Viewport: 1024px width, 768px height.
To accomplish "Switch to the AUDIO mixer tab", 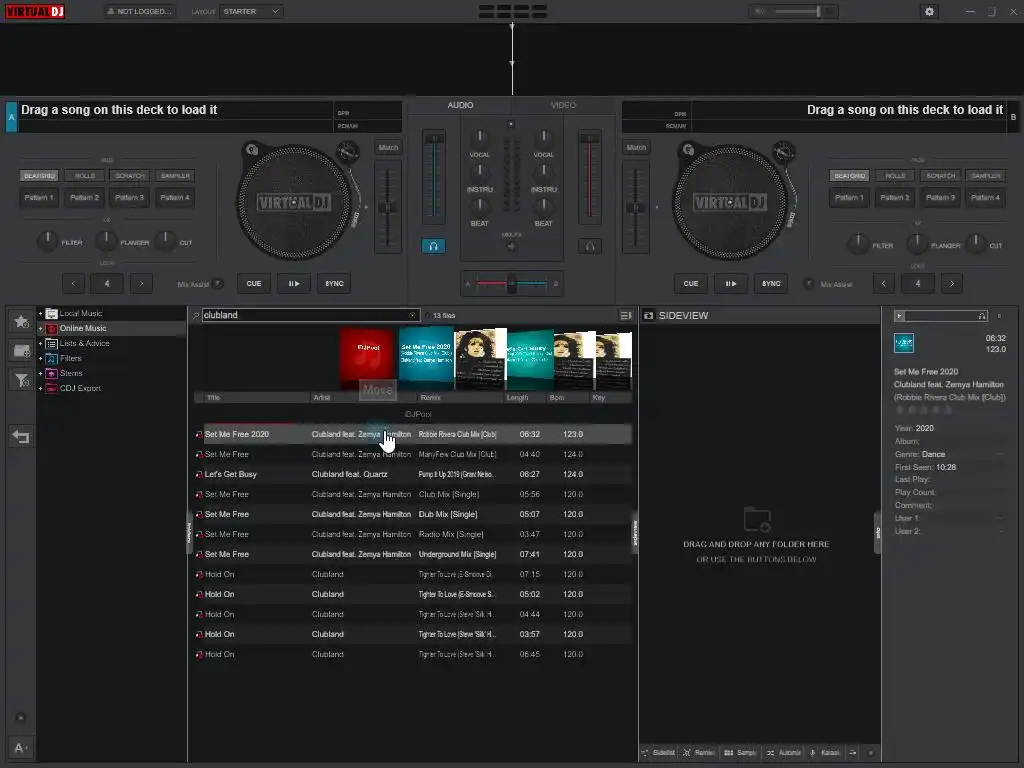I will (x=460, y=105).
